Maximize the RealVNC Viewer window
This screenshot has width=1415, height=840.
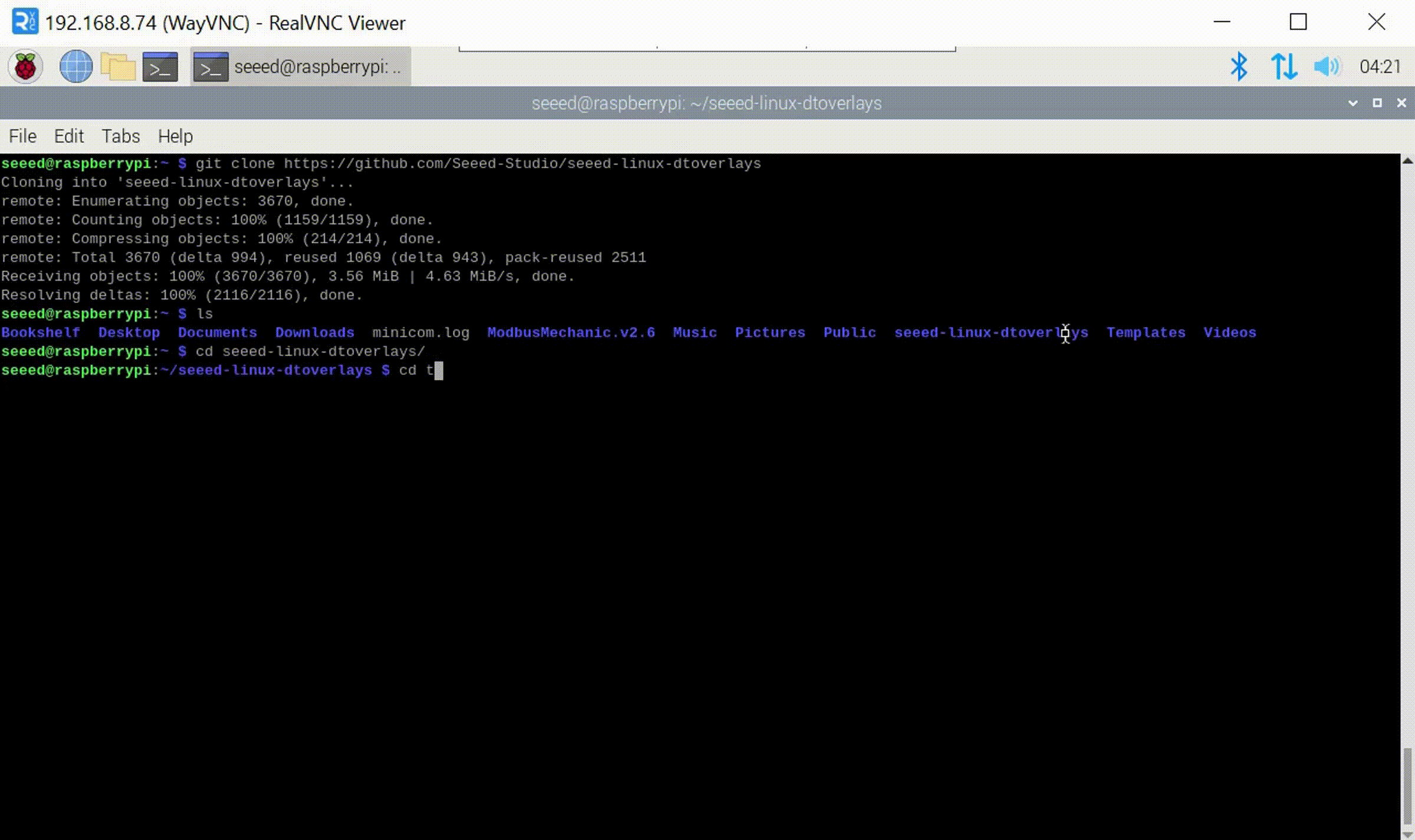pyautogui.click(x=1298, y=22)
